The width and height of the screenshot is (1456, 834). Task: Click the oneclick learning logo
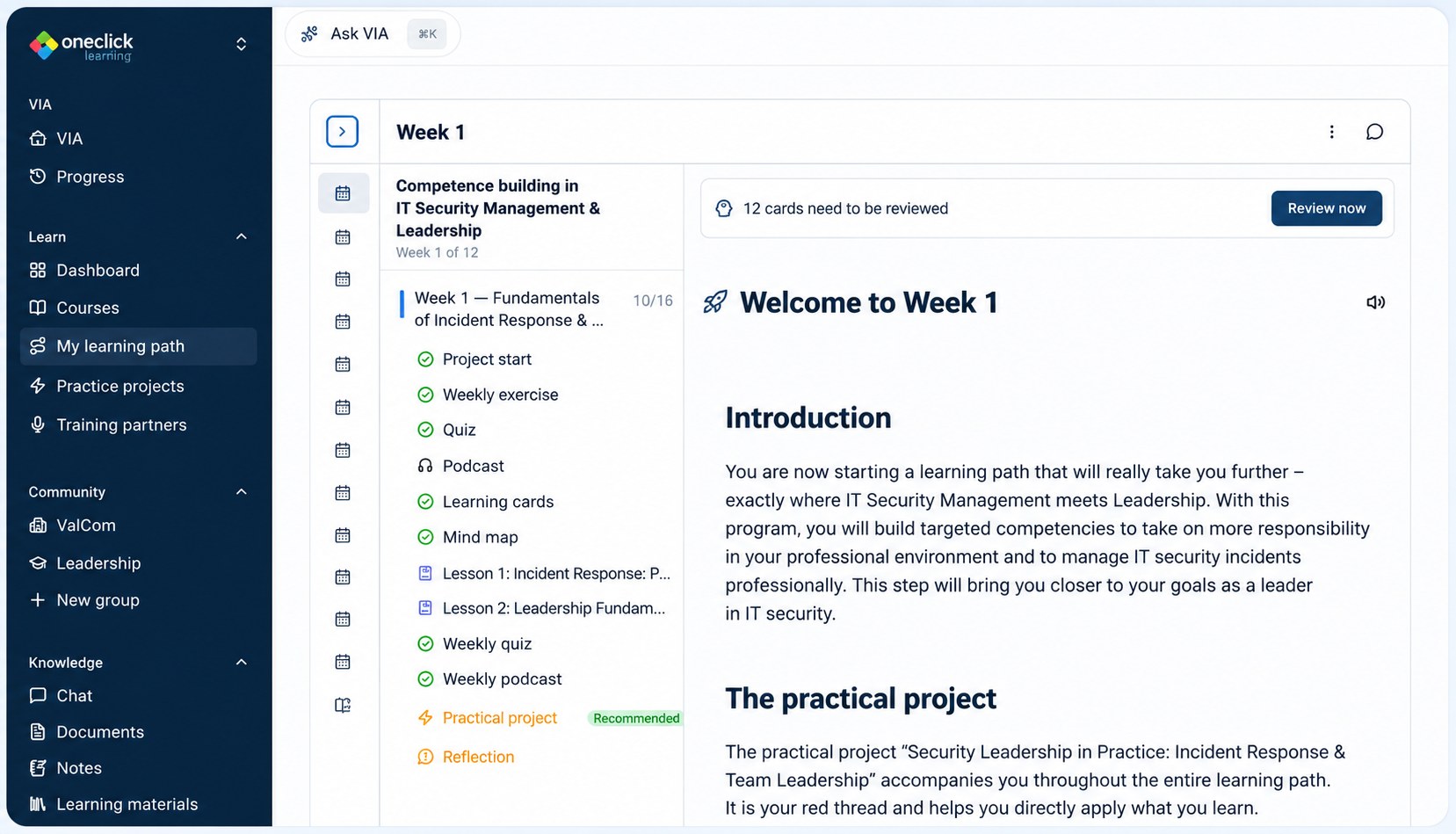pyautogui.click(x=80, y=45)
